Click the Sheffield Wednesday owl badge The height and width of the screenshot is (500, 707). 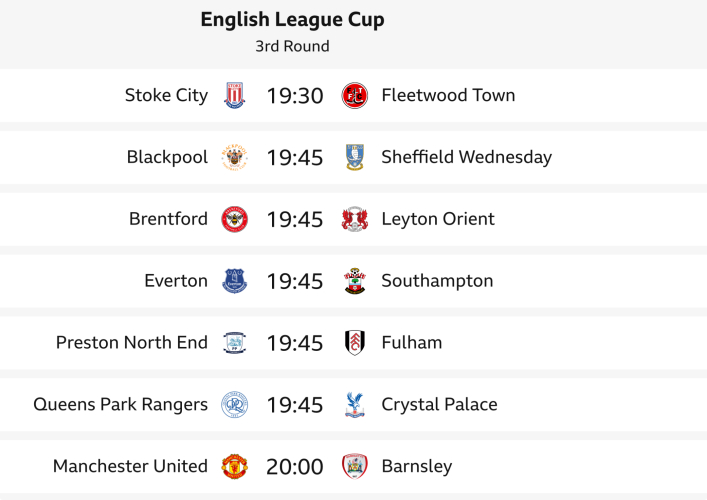pyautogui.click(x=355, y=157)
